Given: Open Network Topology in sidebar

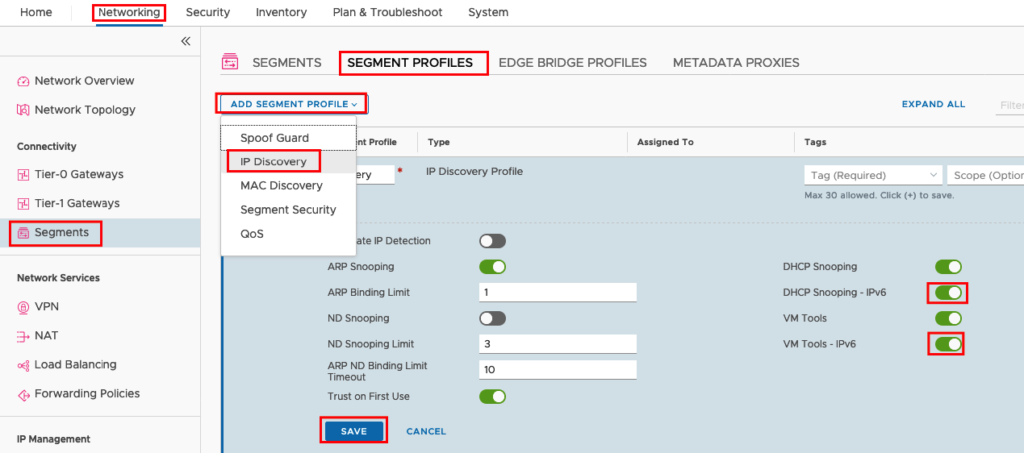Looking at the screenshot, I should click(x=85, y=110).
